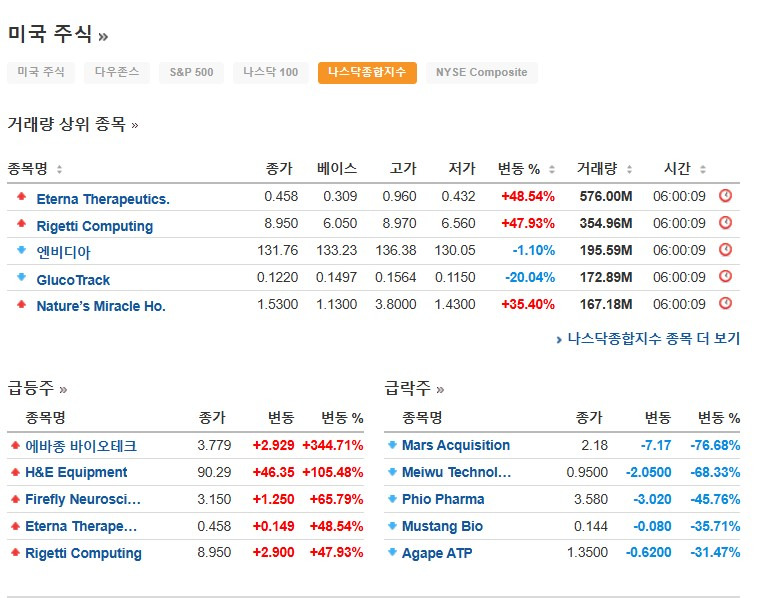Click the -20.04% change value
The image size is (757, 598).
[x=530, y=278]
